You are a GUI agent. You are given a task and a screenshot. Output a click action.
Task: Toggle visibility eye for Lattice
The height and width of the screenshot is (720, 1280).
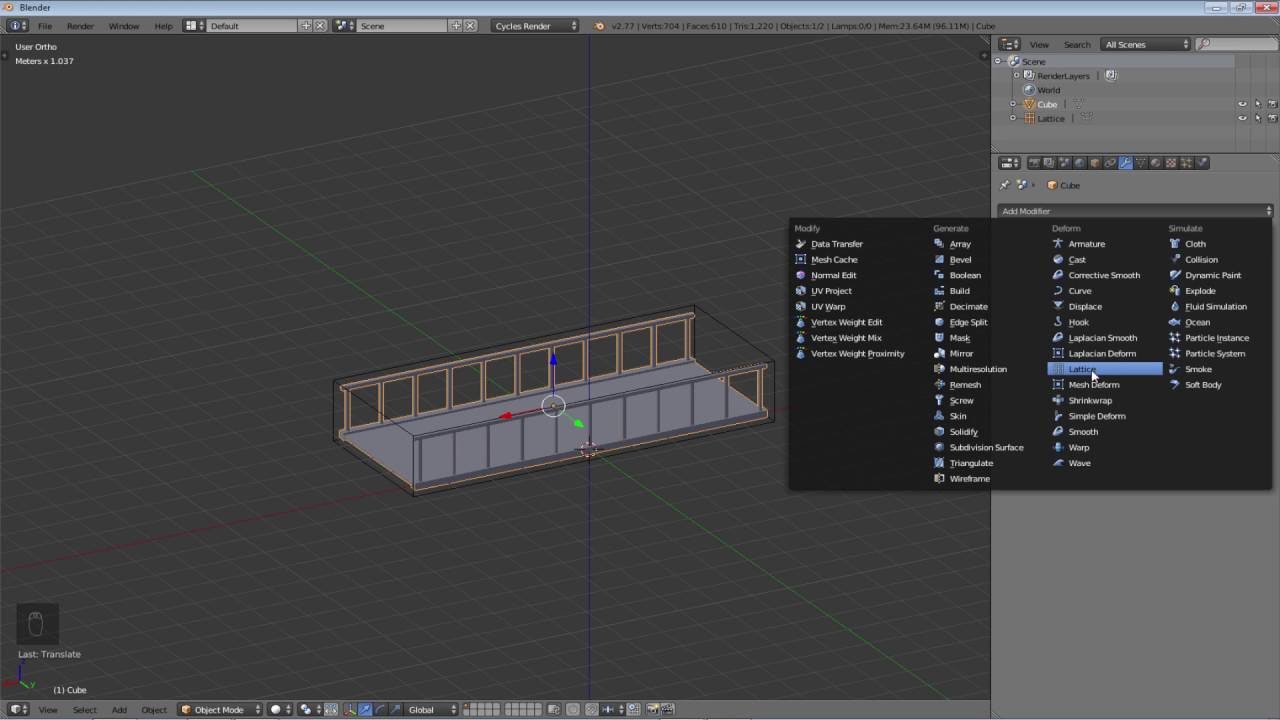point(1243,118)
